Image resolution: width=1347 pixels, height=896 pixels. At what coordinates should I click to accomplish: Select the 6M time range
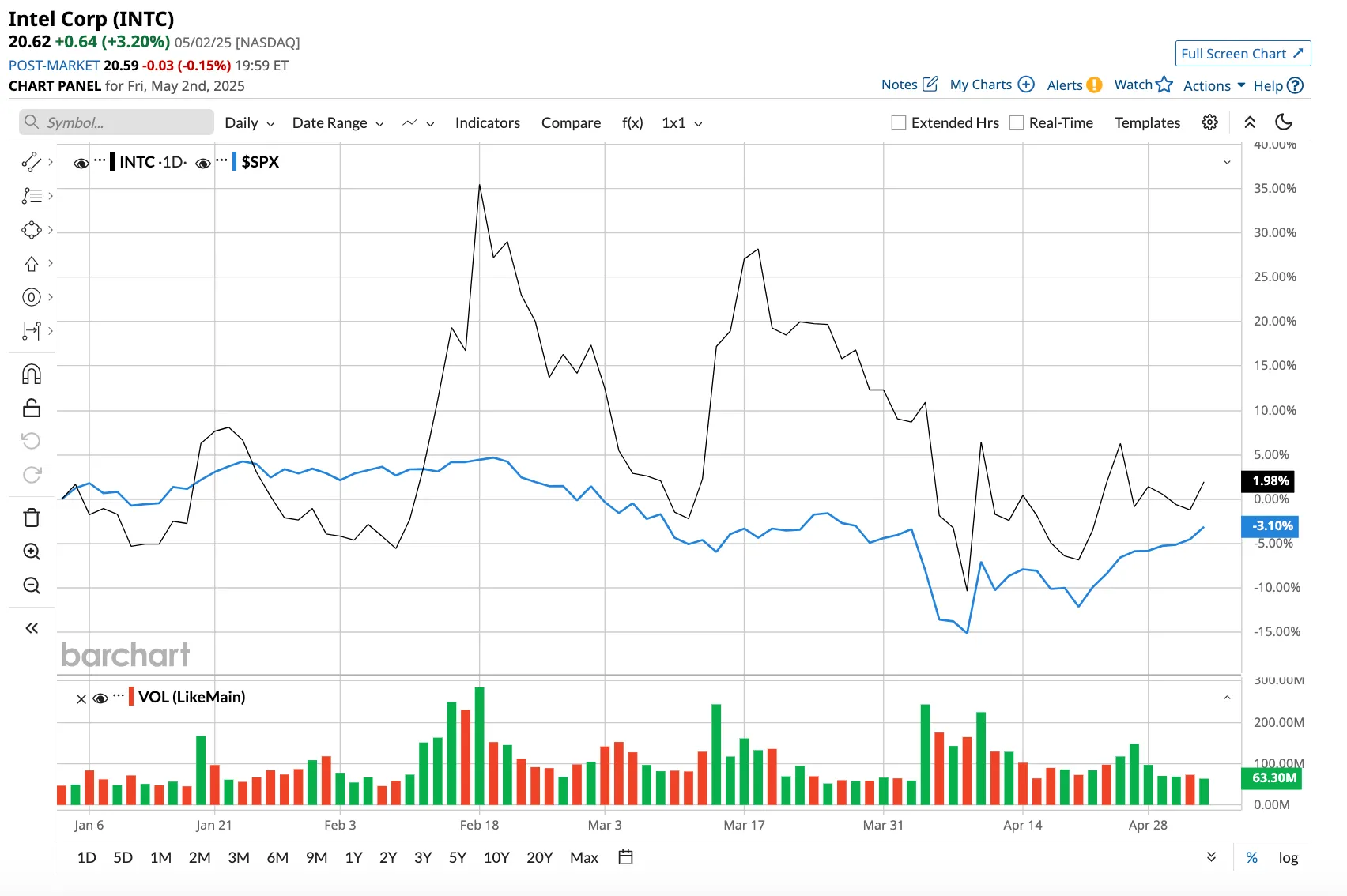click(277, 857)
